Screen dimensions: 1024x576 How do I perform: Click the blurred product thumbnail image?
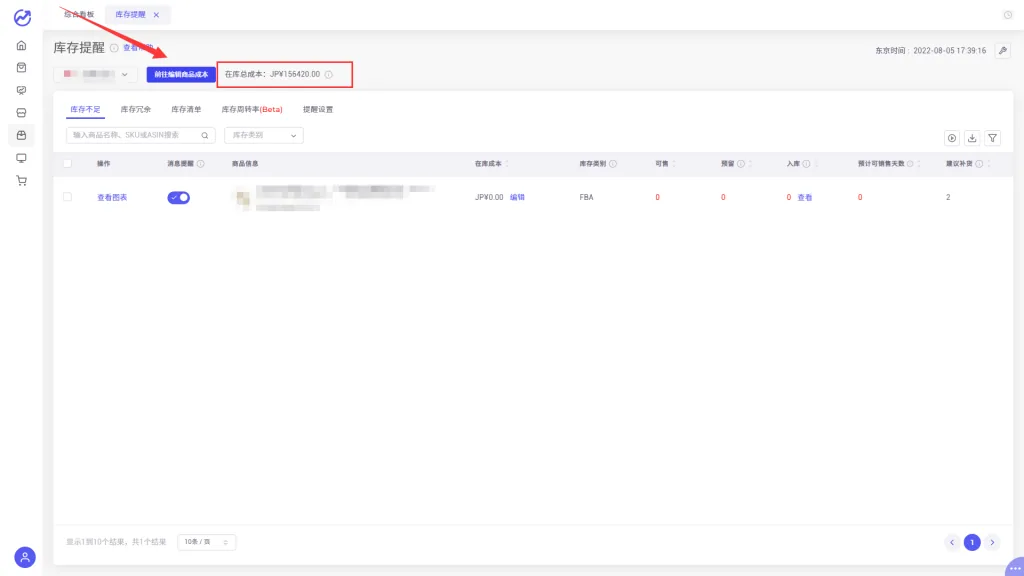(243, 198)
